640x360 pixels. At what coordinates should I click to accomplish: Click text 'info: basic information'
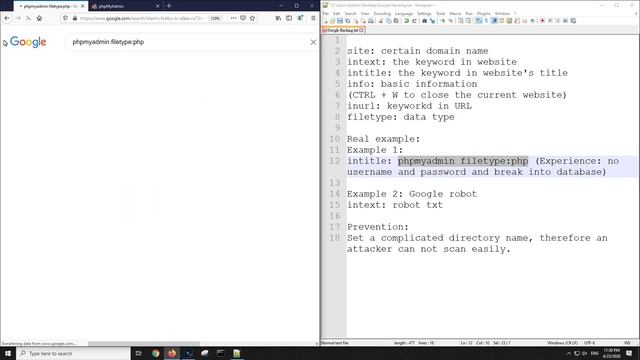tap(412, 84)
